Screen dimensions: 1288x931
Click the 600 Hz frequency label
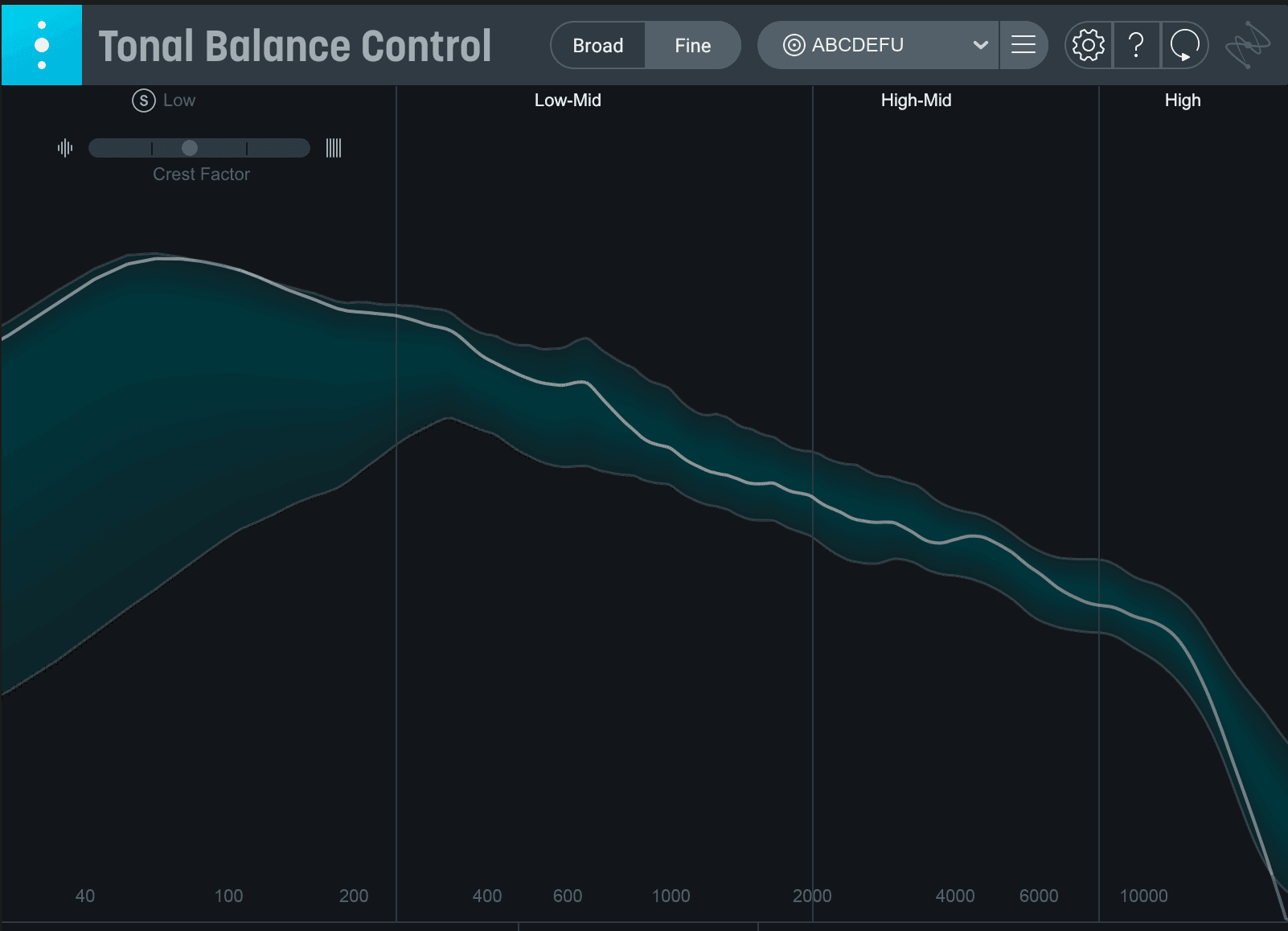568,896
